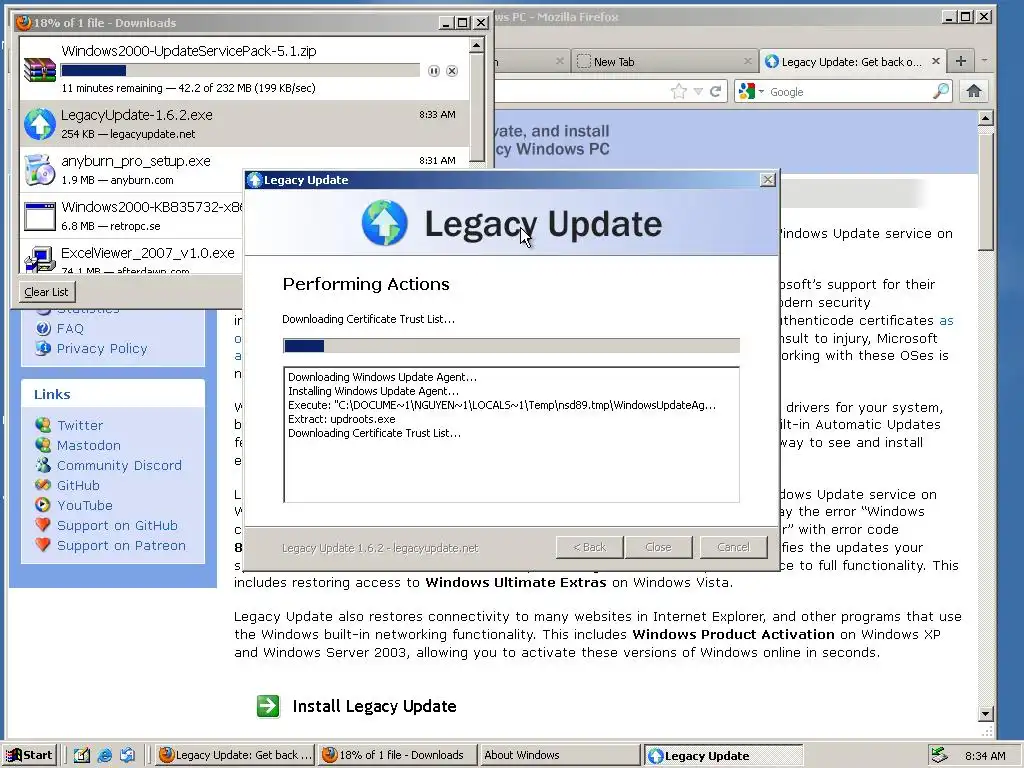1024x768 pixels.
Task: Click the LegacyUpdate-1.6.2.exe globe icon
Action: click(40, 124)
